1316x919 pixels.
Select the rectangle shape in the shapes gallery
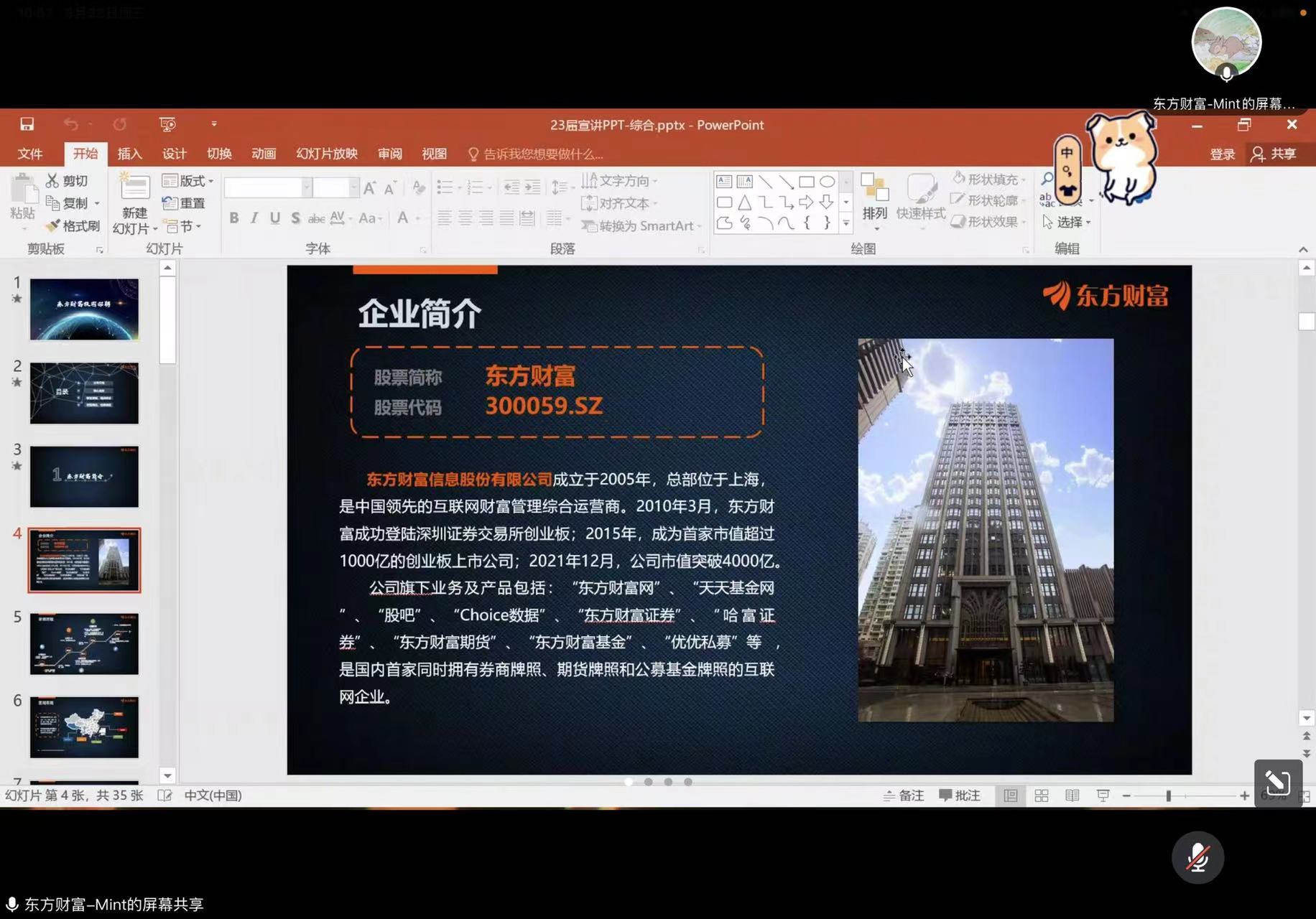coord(806,182)
